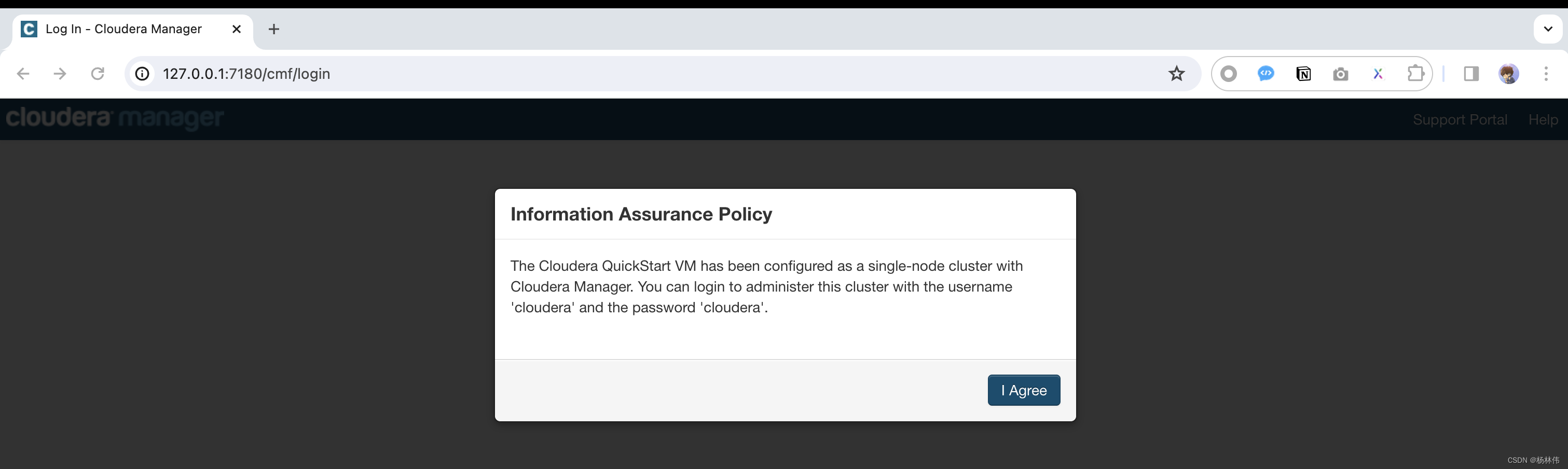Open a new tab with plus button
The height and width of the screenshot is (469, 1568).
[x=274, y=29]
